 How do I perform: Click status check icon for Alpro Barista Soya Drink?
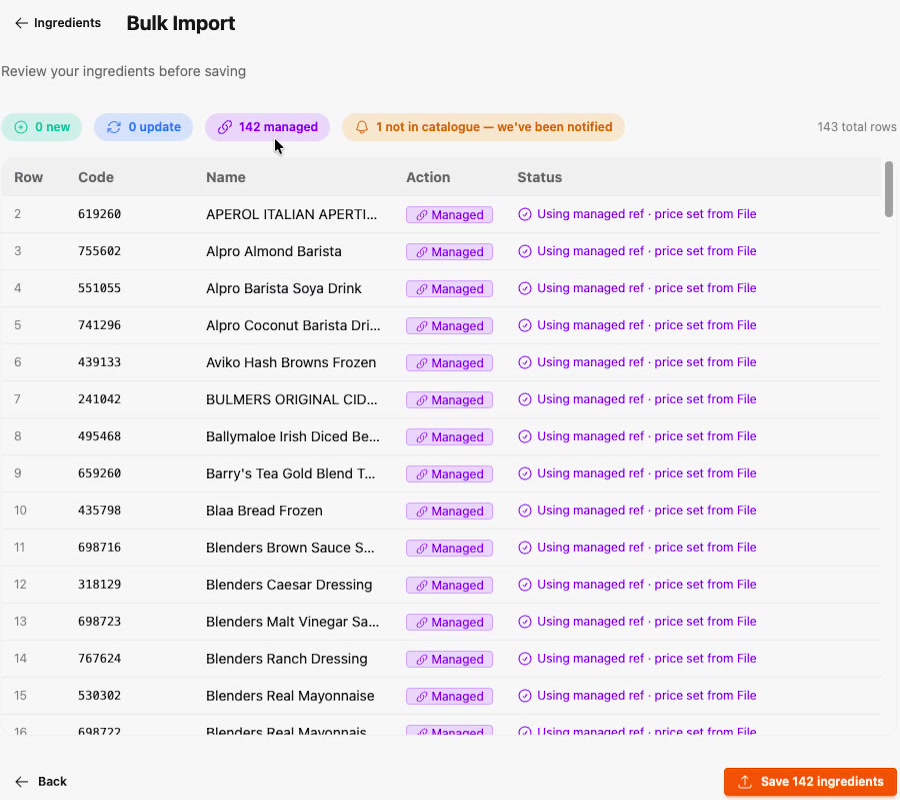(x=525, y=288)
